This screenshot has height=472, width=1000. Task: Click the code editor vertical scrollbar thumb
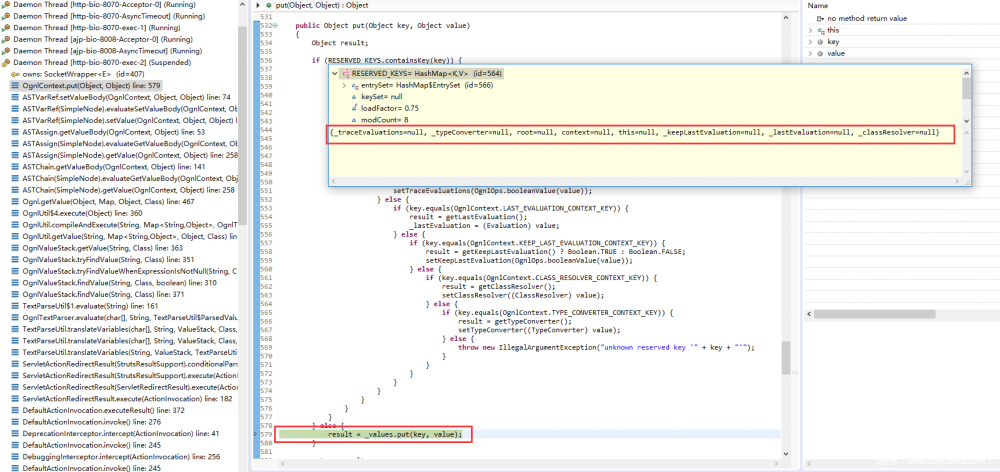coord(786,358)
